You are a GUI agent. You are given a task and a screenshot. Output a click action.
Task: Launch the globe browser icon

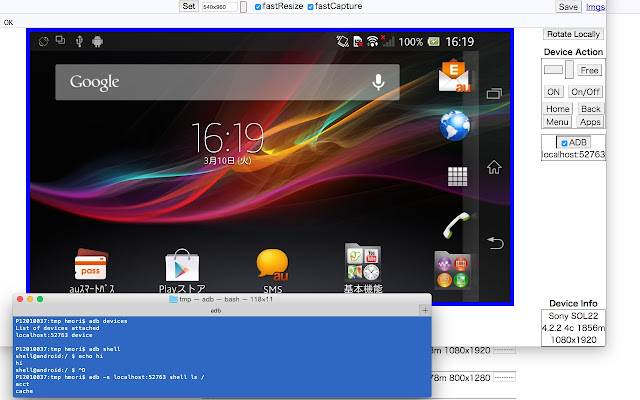[455, 125]
